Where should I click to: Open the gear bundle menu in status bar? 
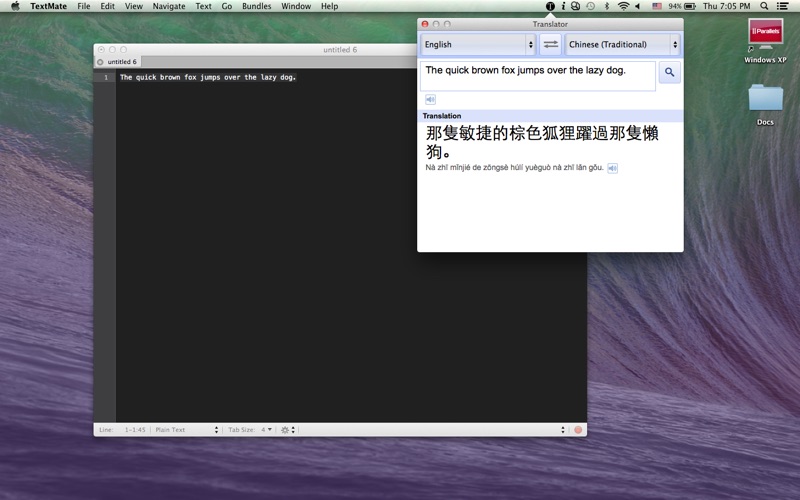tap(286, 430)
